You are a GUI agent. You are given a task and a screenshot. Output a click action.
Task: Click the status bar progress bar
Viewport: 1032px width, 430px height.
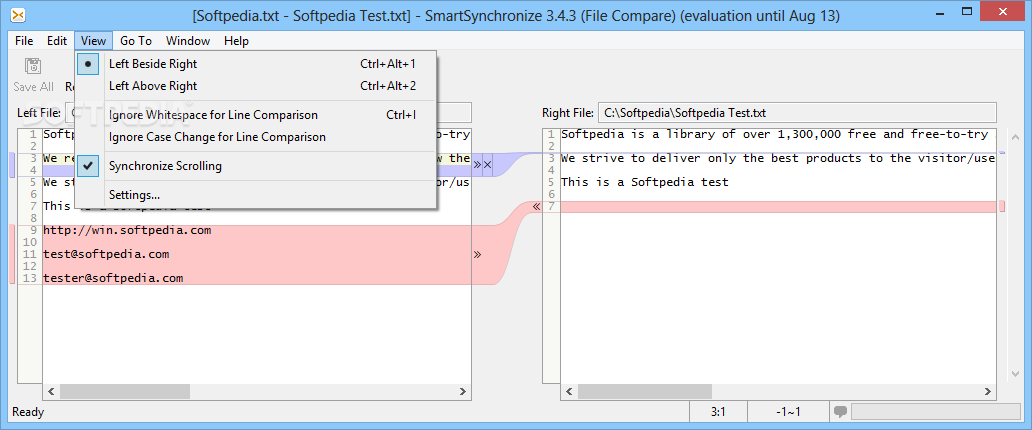pos(936,412)
